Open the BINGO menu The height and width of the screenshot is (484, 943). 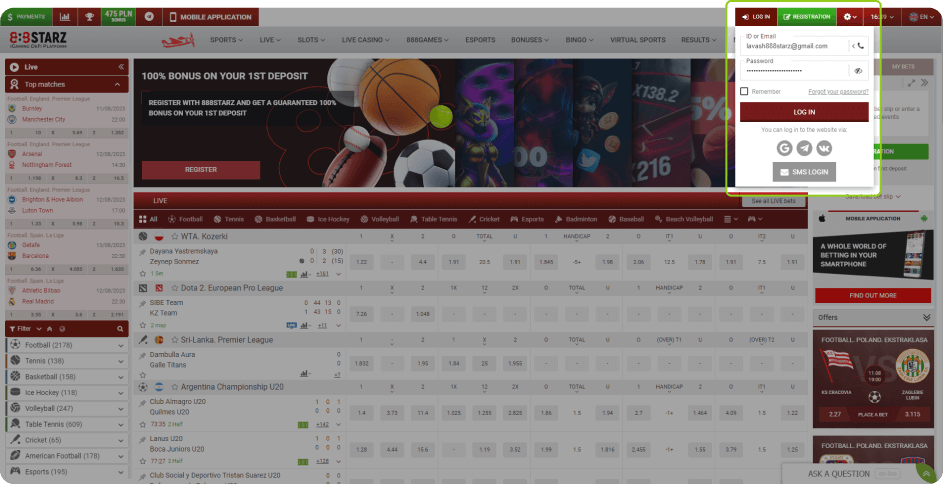coord(580,40)
